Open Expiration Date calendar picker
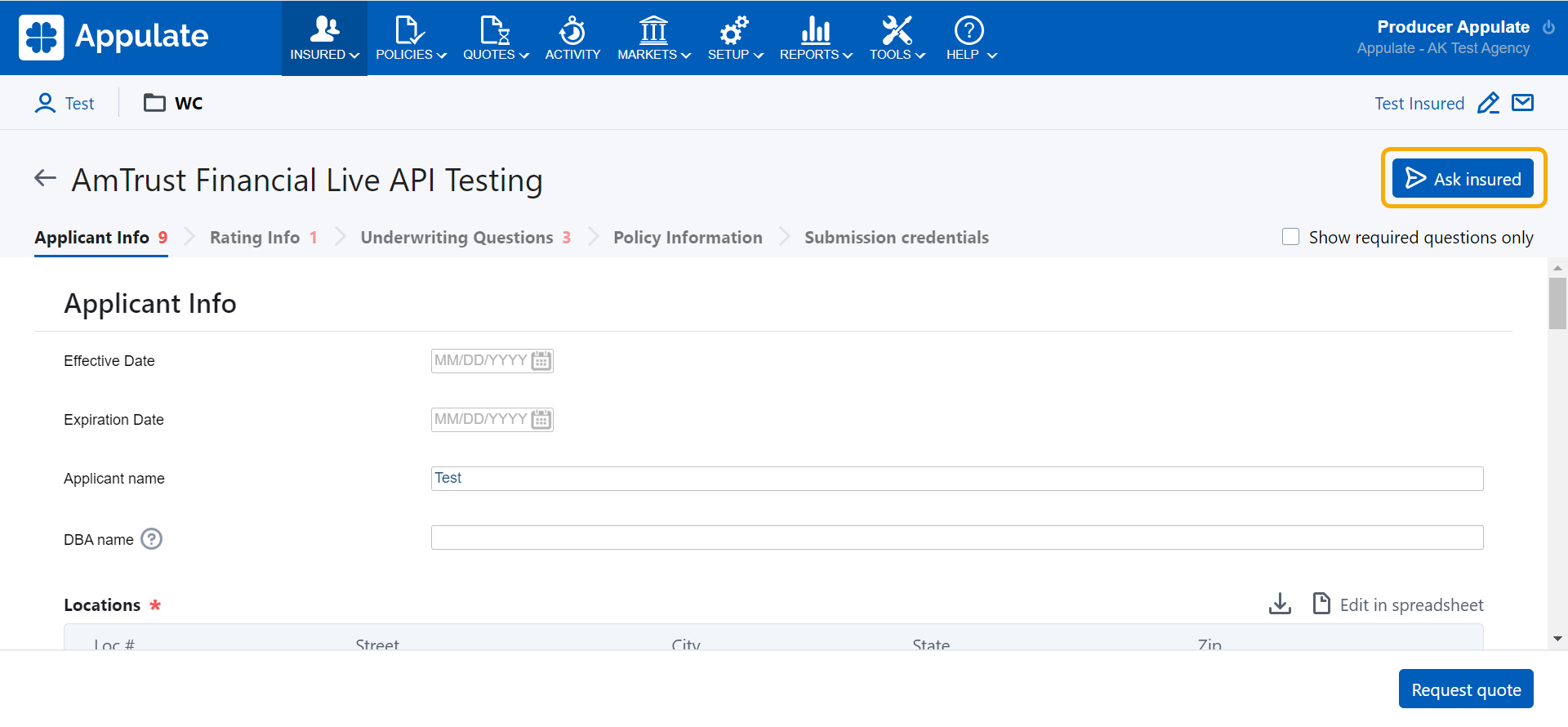Screen dimensions: 1568x727 541,420
